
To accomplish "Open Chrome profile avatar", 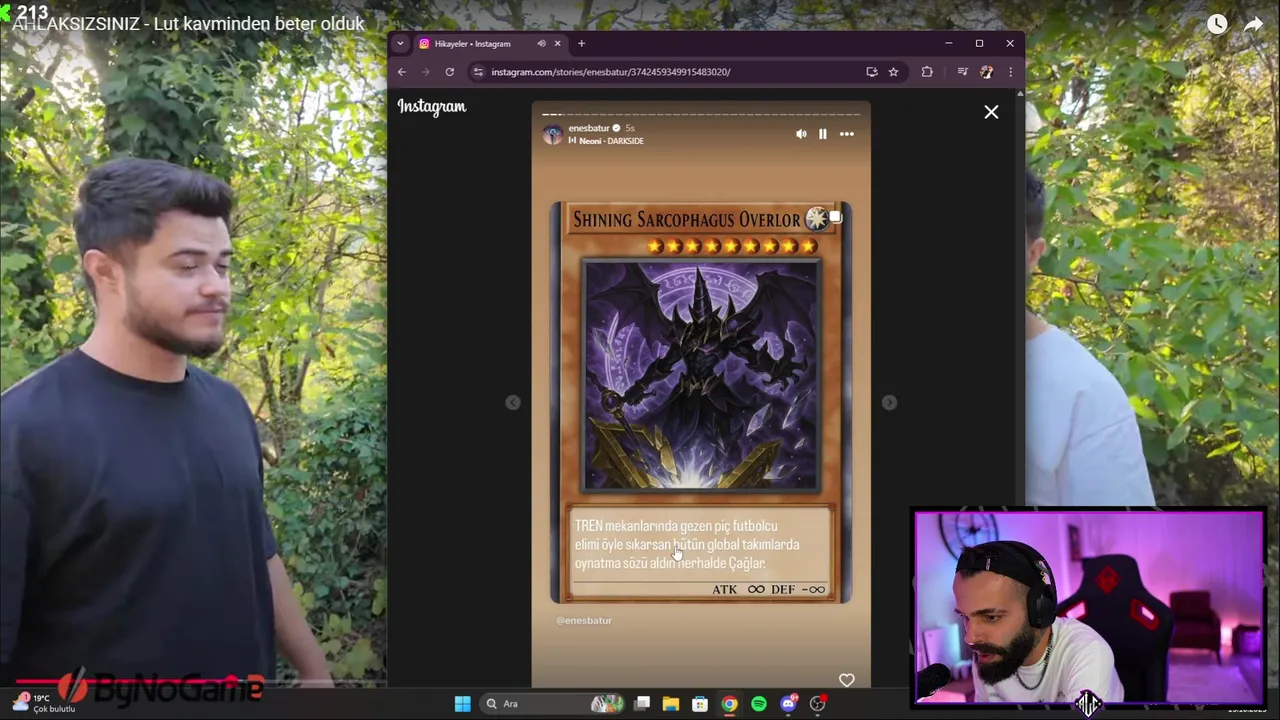I will [987, 72].
